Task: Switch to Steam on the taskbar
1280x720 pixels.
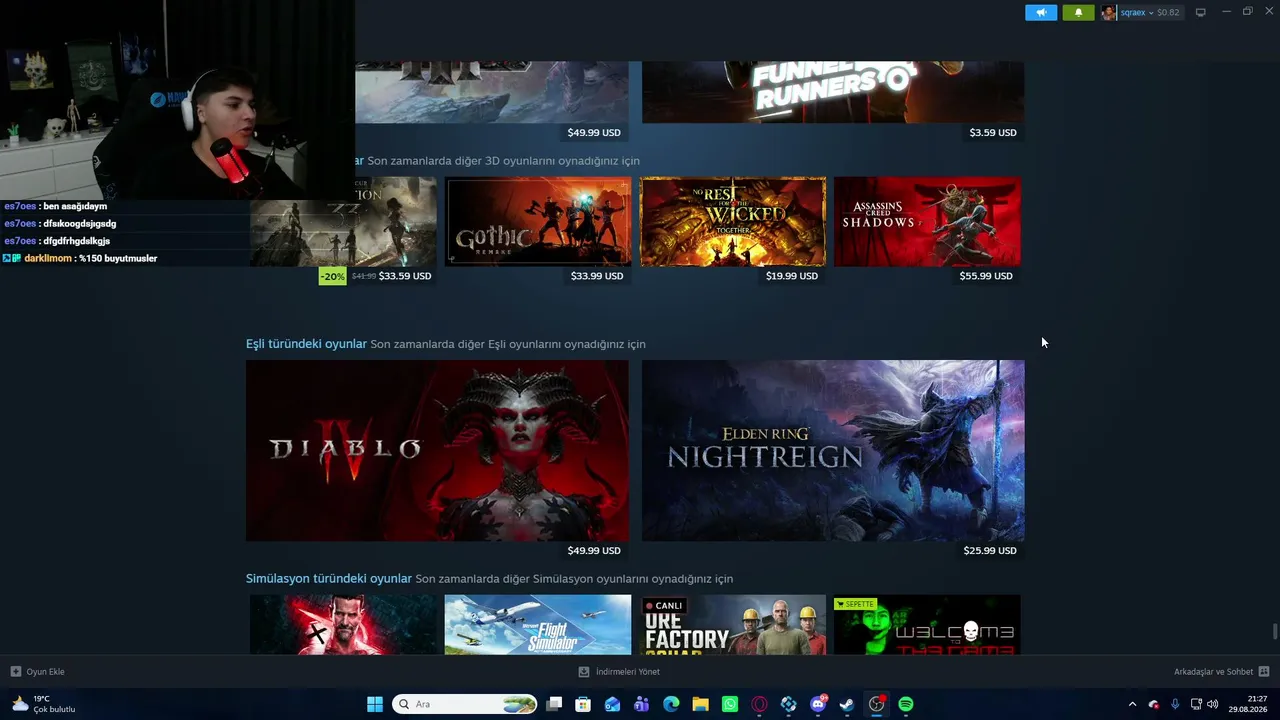Action: 847,705
